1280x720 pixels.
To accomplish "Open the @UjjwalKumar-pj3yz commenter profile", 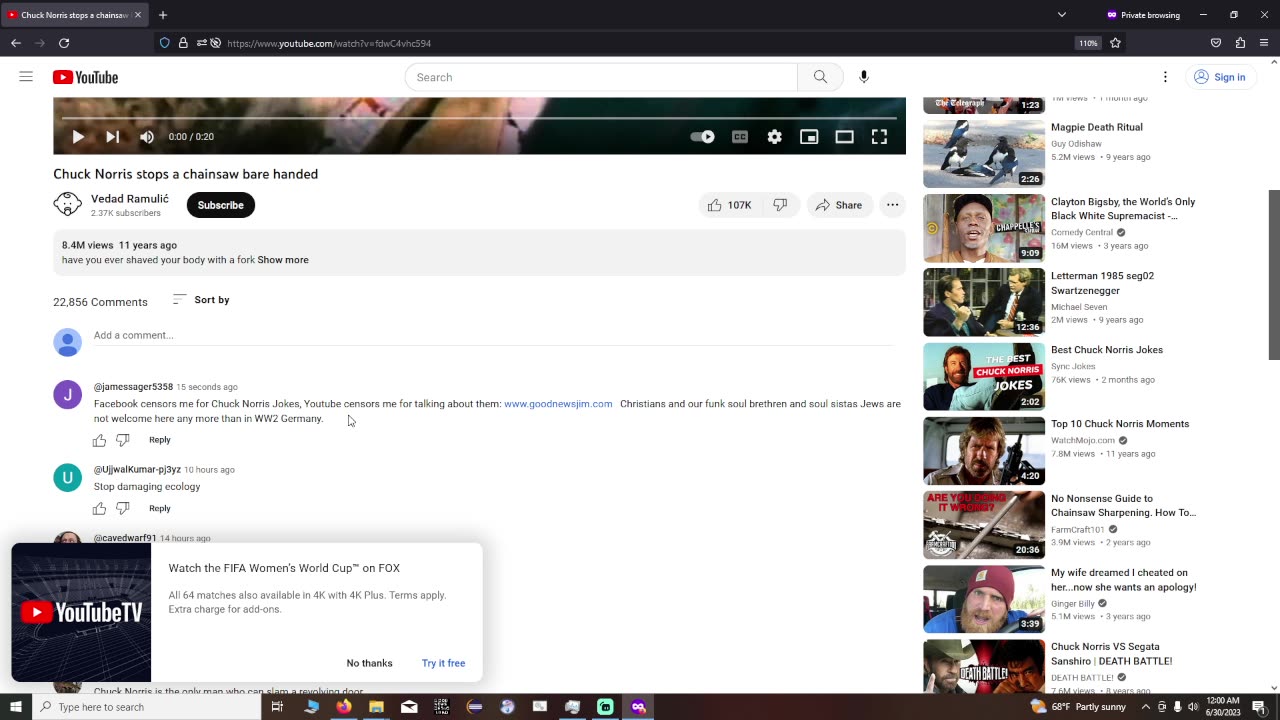I will coord(137,470).
